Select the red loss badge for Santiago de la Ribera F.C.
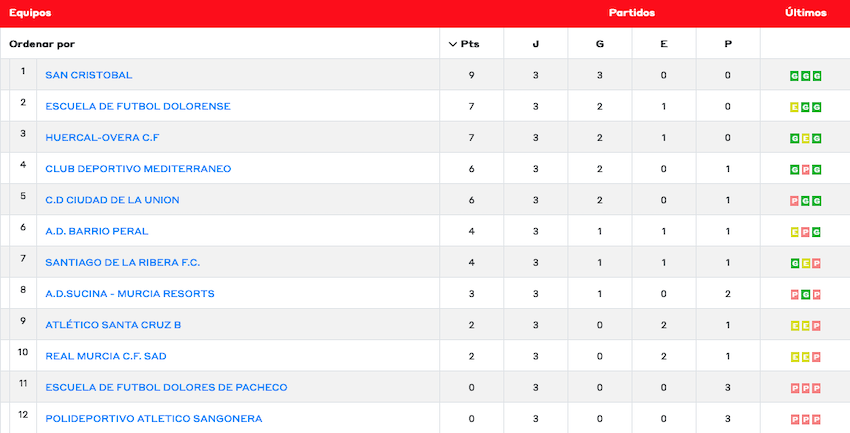The image size is (850, 433). click(816, 263)
